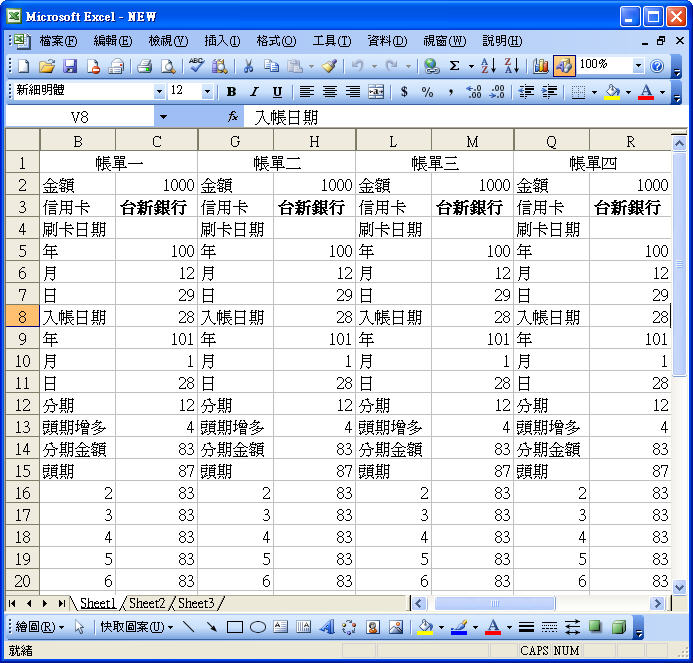Select row header 8

tap(22, 317)
